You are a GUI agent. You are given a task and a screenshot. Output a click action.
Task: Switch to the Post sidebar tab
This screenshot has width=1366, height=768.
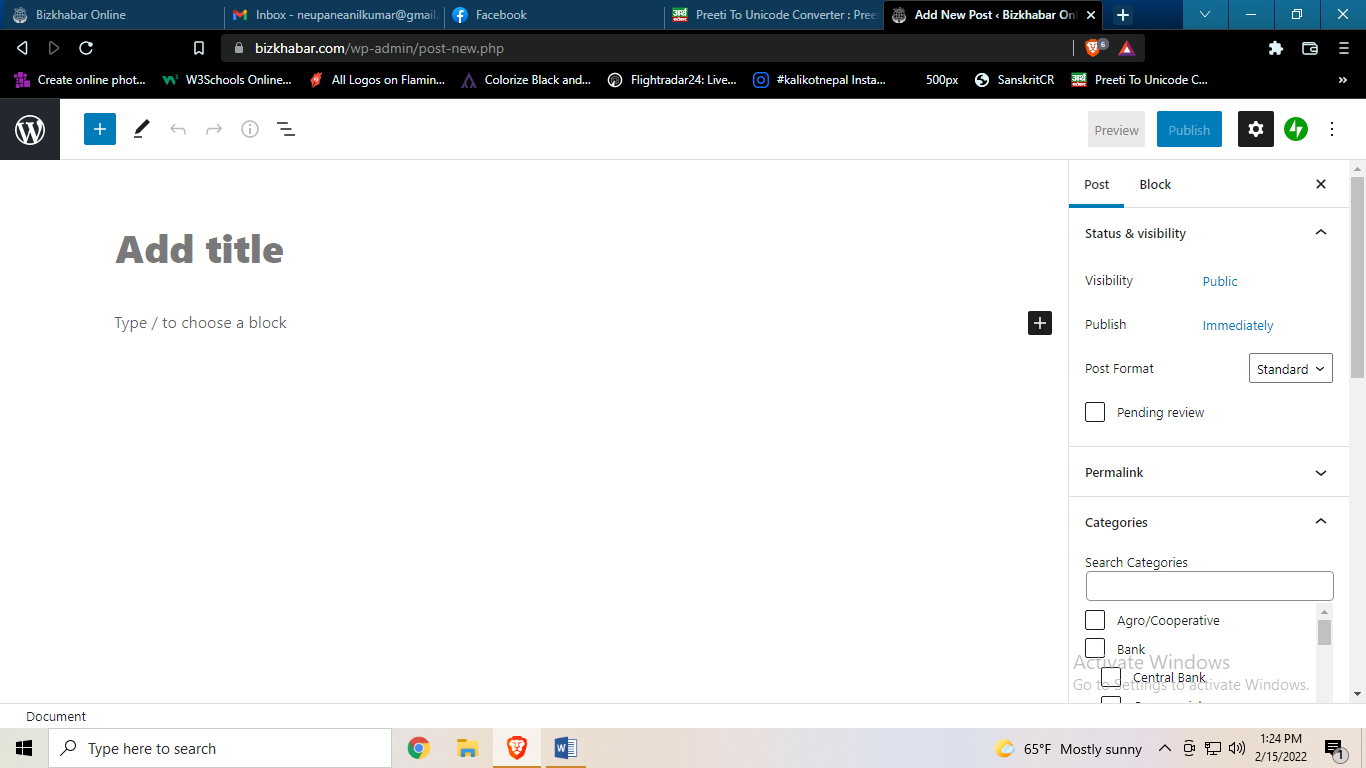1097,184
